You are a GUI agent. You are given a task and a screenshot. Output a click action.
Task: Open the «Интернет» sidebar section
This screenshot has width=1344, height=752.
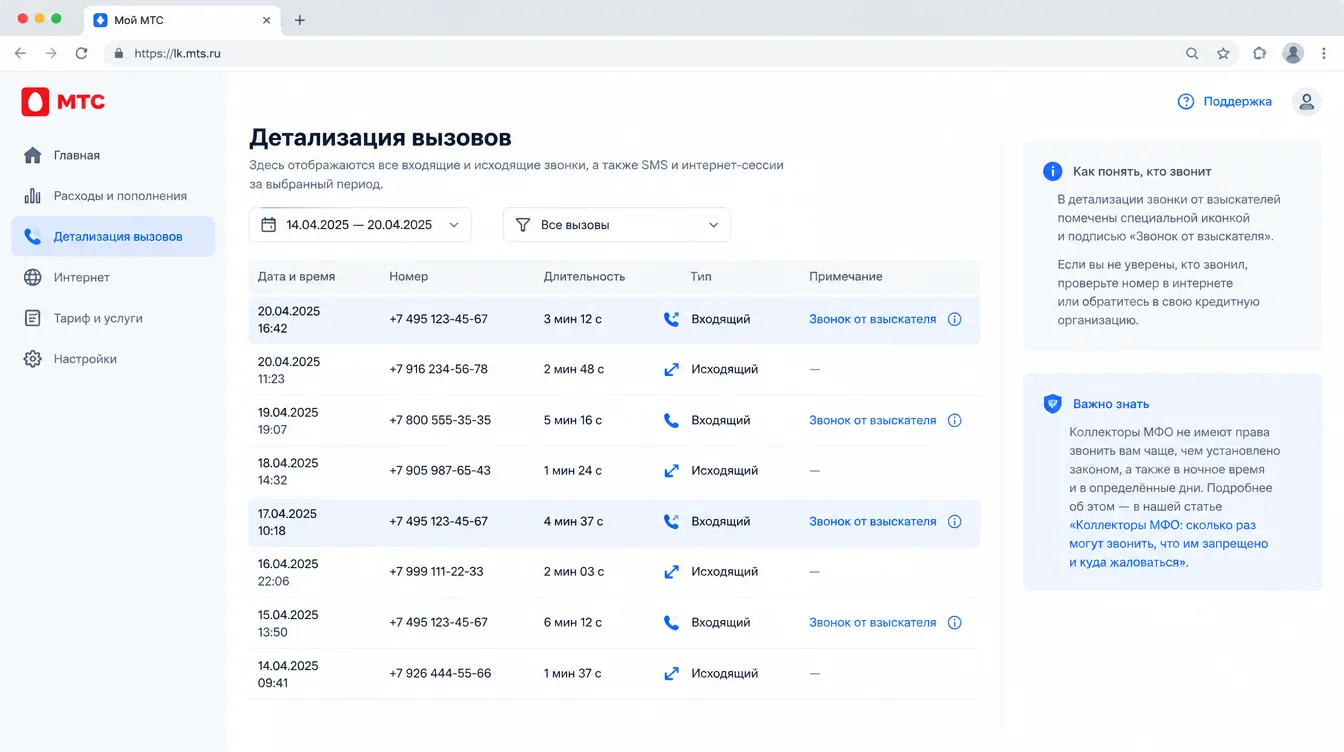[x=113, y=277]
